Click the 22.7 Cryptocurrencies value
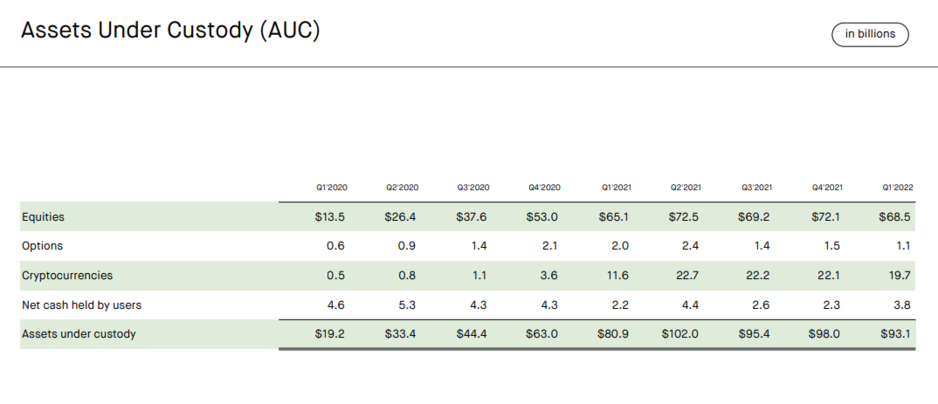938x404 pixels. tap(688, 275)
